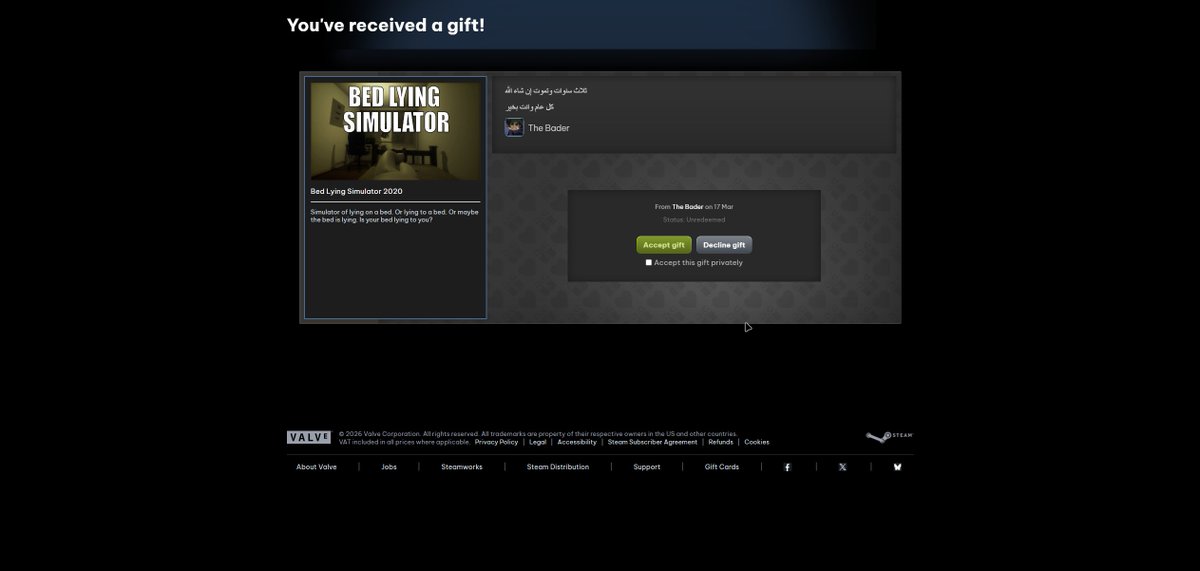Open the Legal link in the footer
Image resolution: width=1200 pixels, height=571 pixels.
(x=538, y=442)
